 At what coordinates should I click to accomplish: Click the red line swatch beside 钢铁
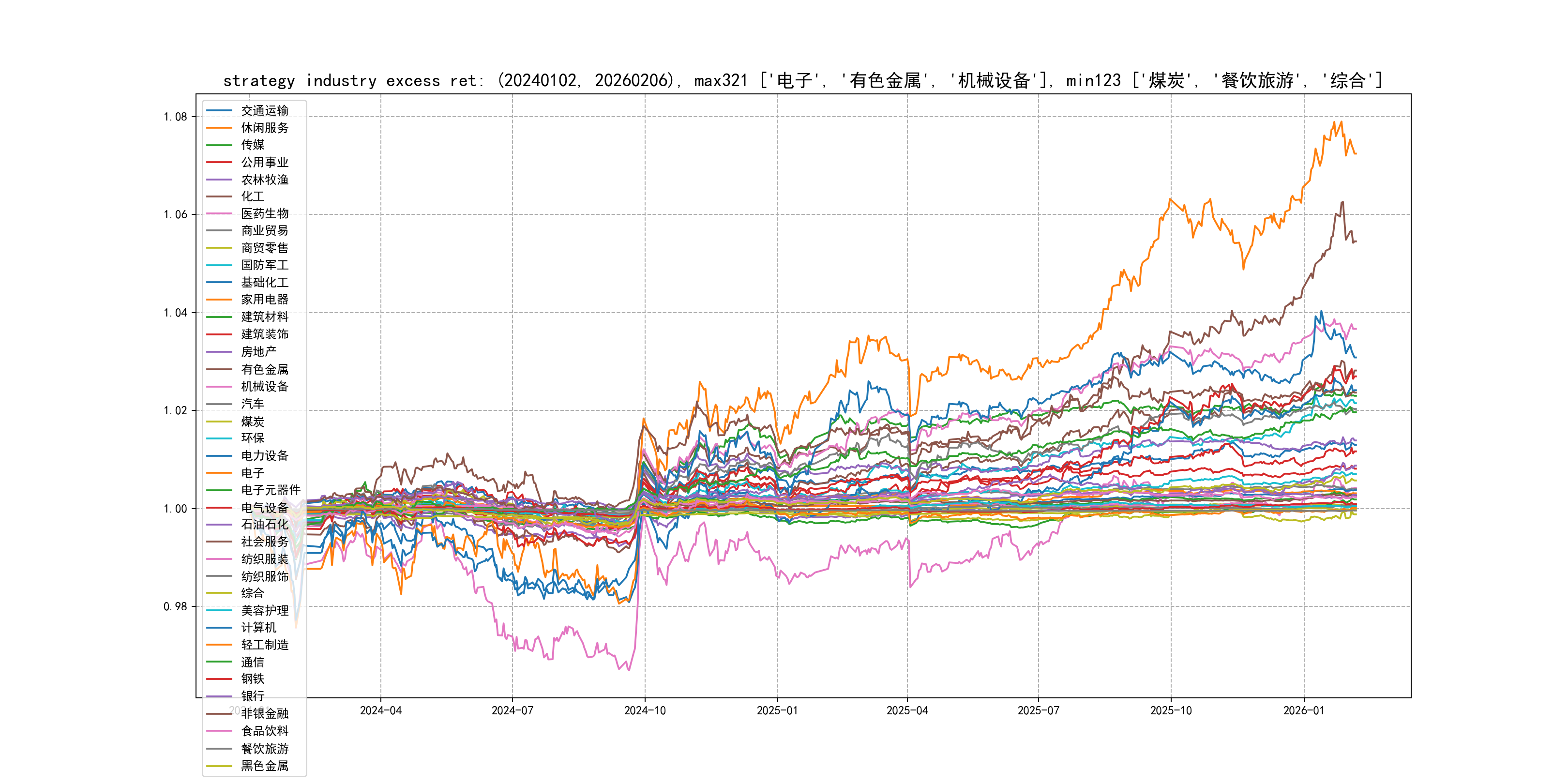click(219, 678)
